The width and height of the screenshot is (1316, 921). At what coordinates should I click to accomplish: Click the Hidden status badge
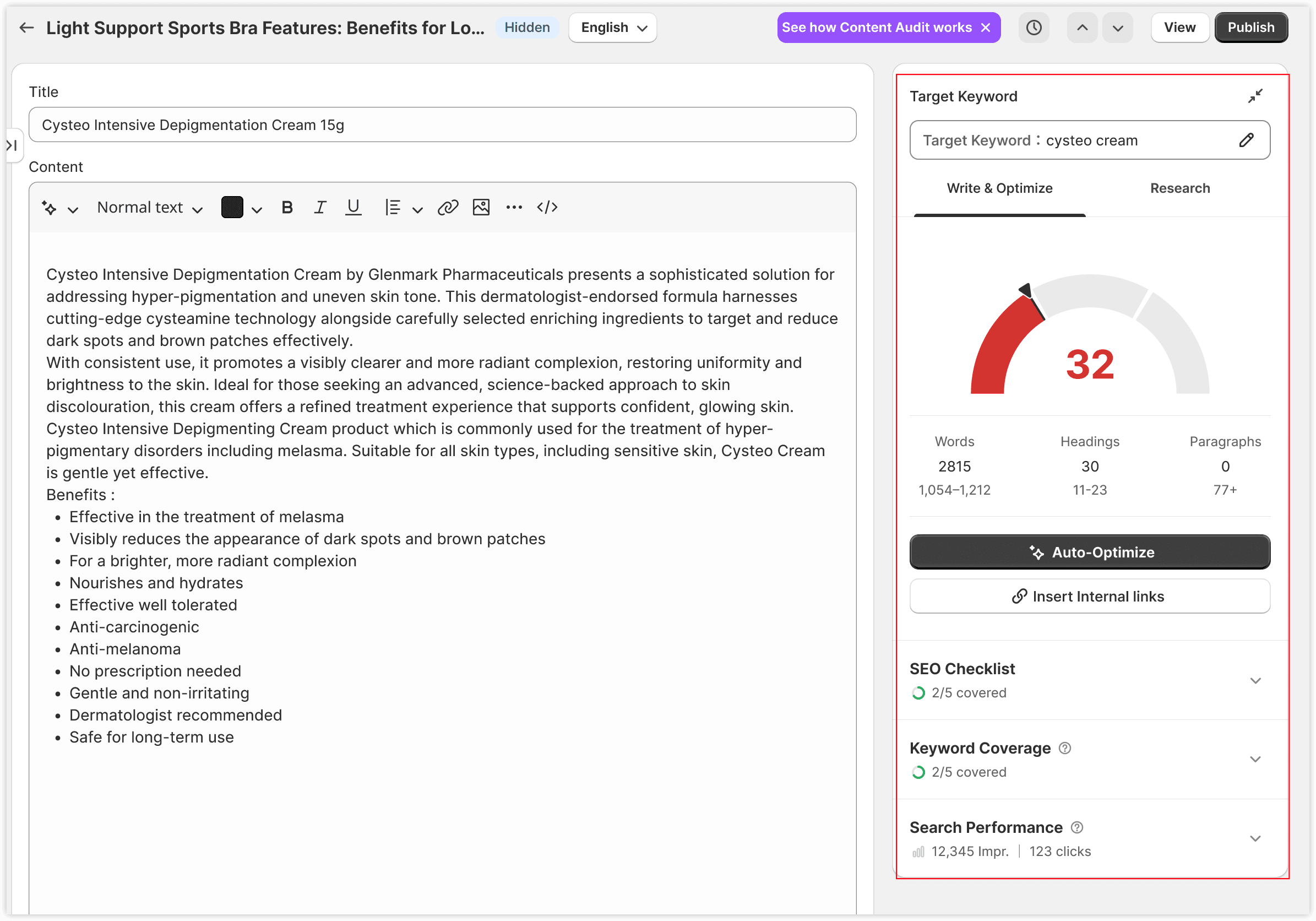pyautogui.click(x=527, y=28)
